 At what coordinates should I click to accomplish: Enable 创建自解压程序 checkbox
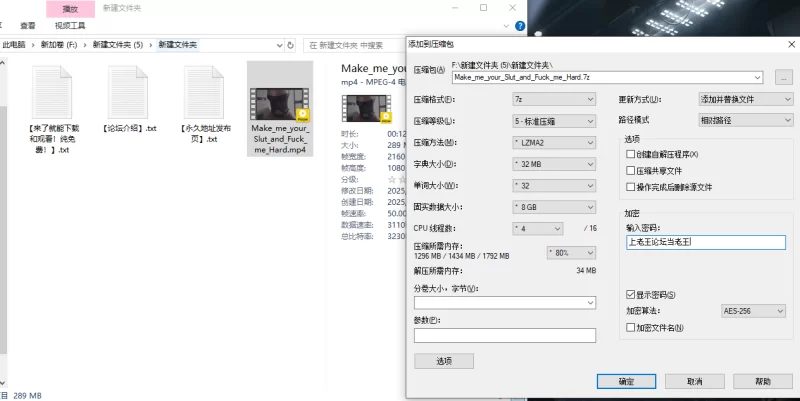tap(631, 154)
